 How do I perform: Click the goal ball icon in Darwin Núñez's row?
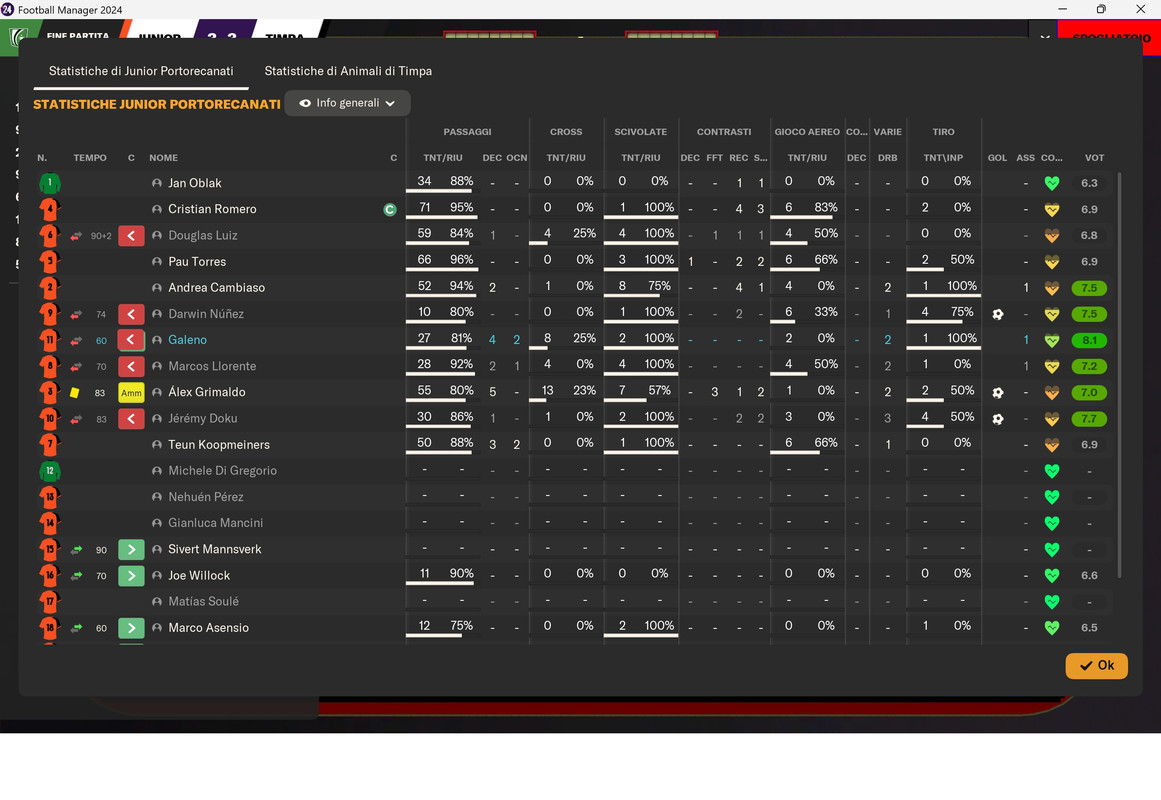point(997,314)
